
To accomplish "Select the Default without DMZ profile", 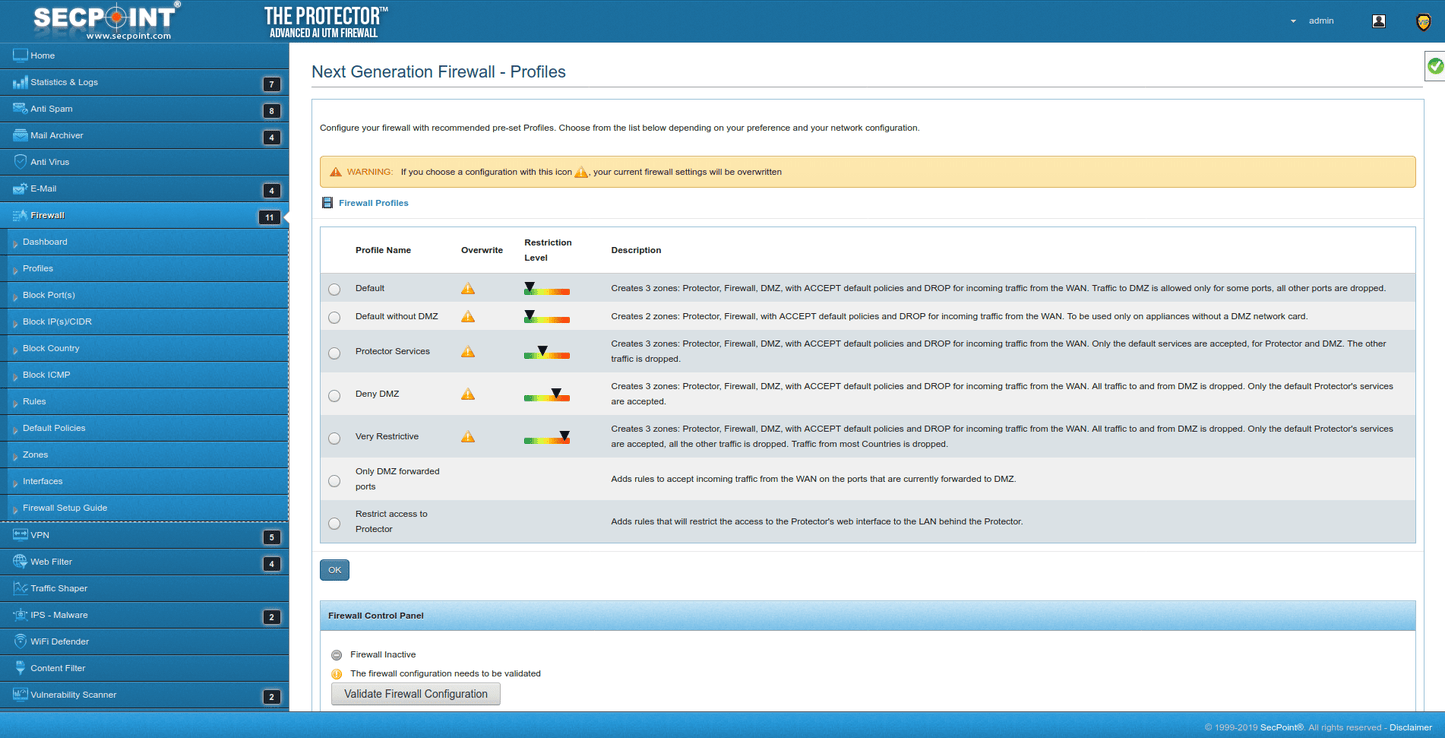I will [x=335, y=317].
